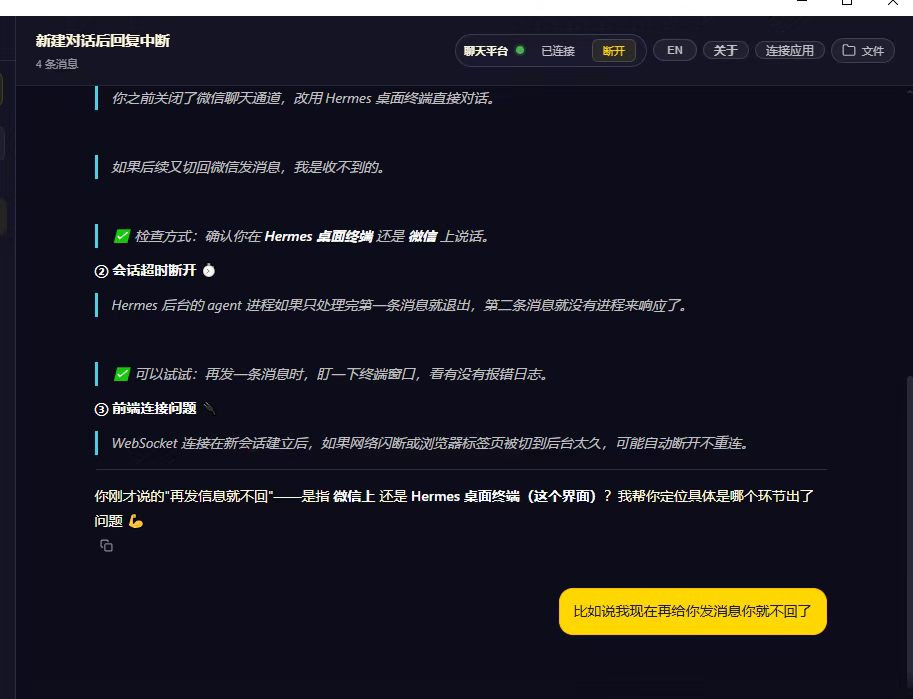Close the application window

(x=892, y=2)
